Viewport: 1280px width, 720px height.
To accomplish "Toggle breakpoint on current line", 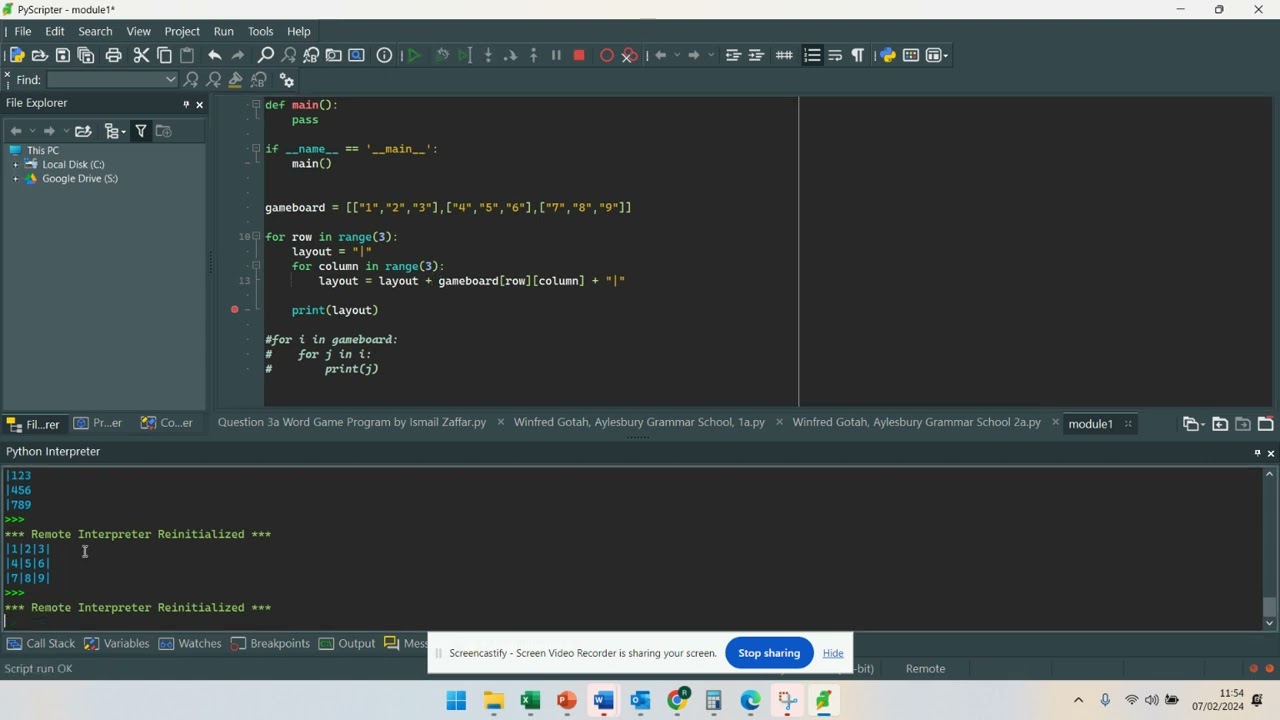I will pyautogui.click(x=607, y=56).
